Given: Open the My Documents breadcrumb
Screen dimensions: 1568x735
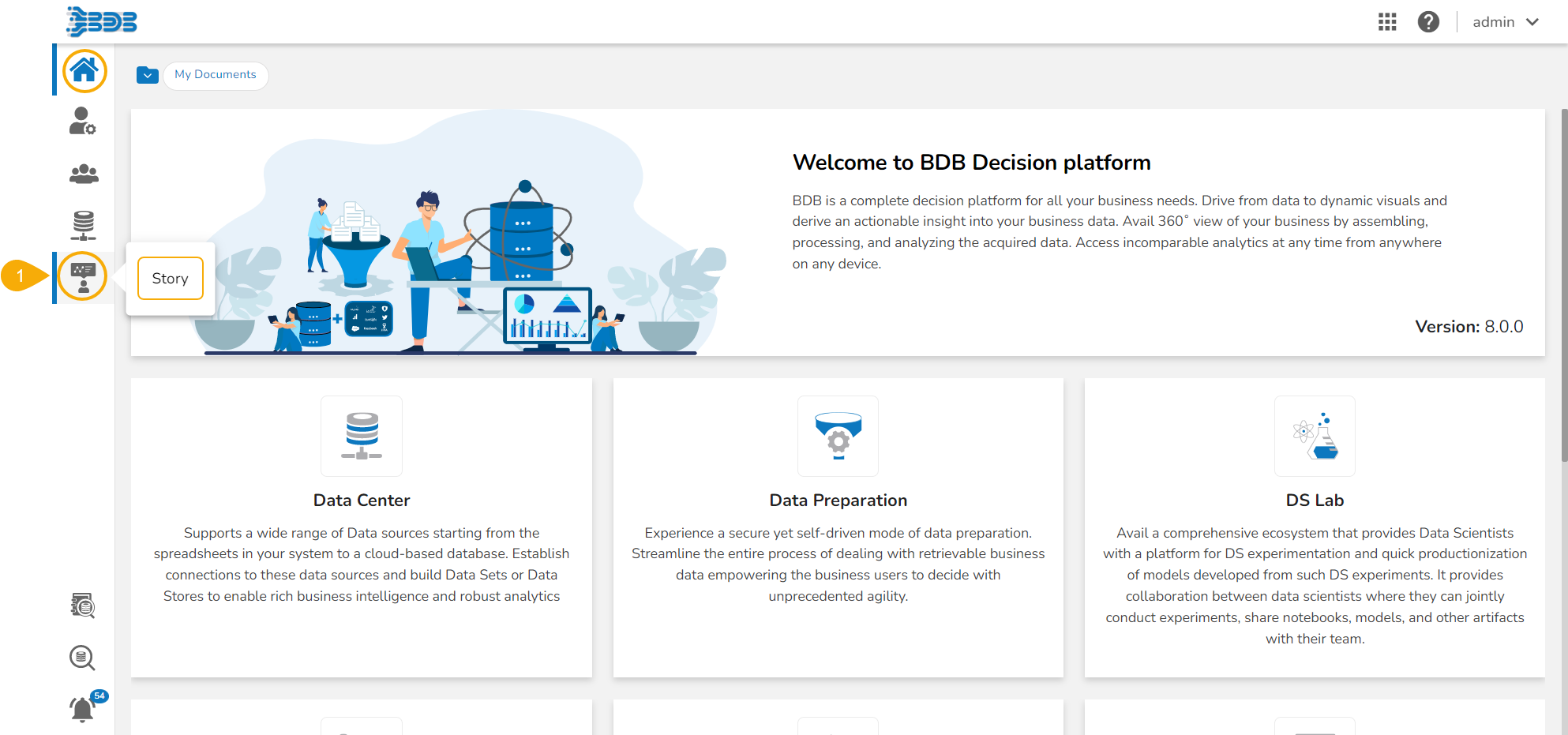Looking at the screenshot, I should coord(216,75).
